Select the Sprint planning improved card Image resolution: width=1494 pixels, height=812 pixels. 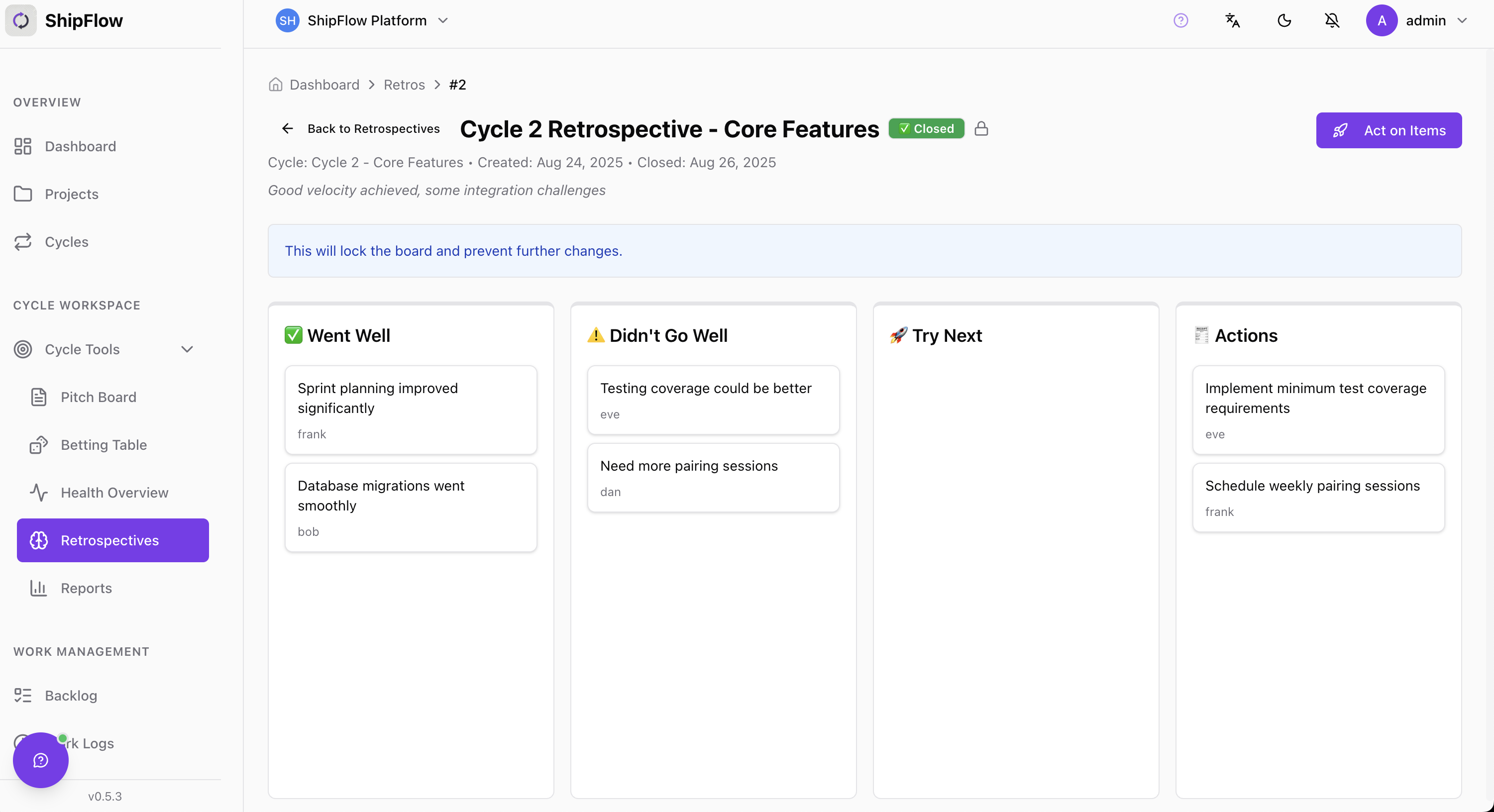coord(411,409)
